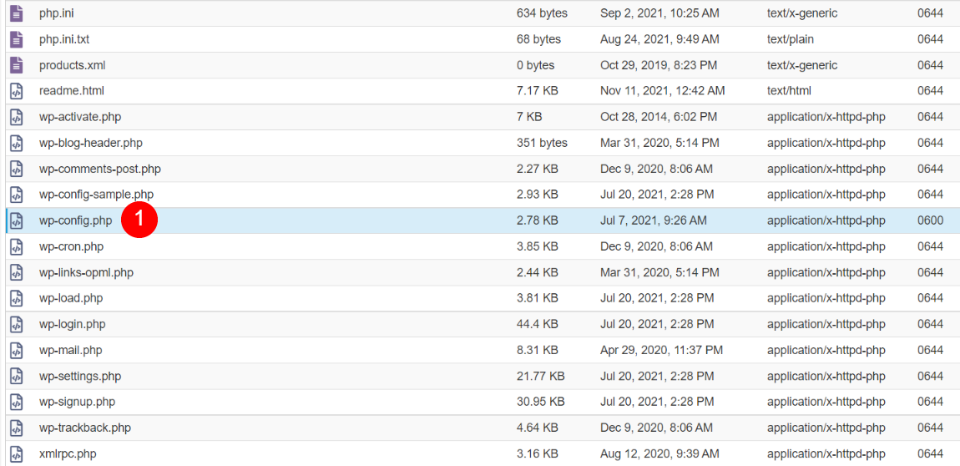Click the red number 1 marker
The width and height of the screenshot is (960, 466).
pyautogui.click(x=140, y=219)
